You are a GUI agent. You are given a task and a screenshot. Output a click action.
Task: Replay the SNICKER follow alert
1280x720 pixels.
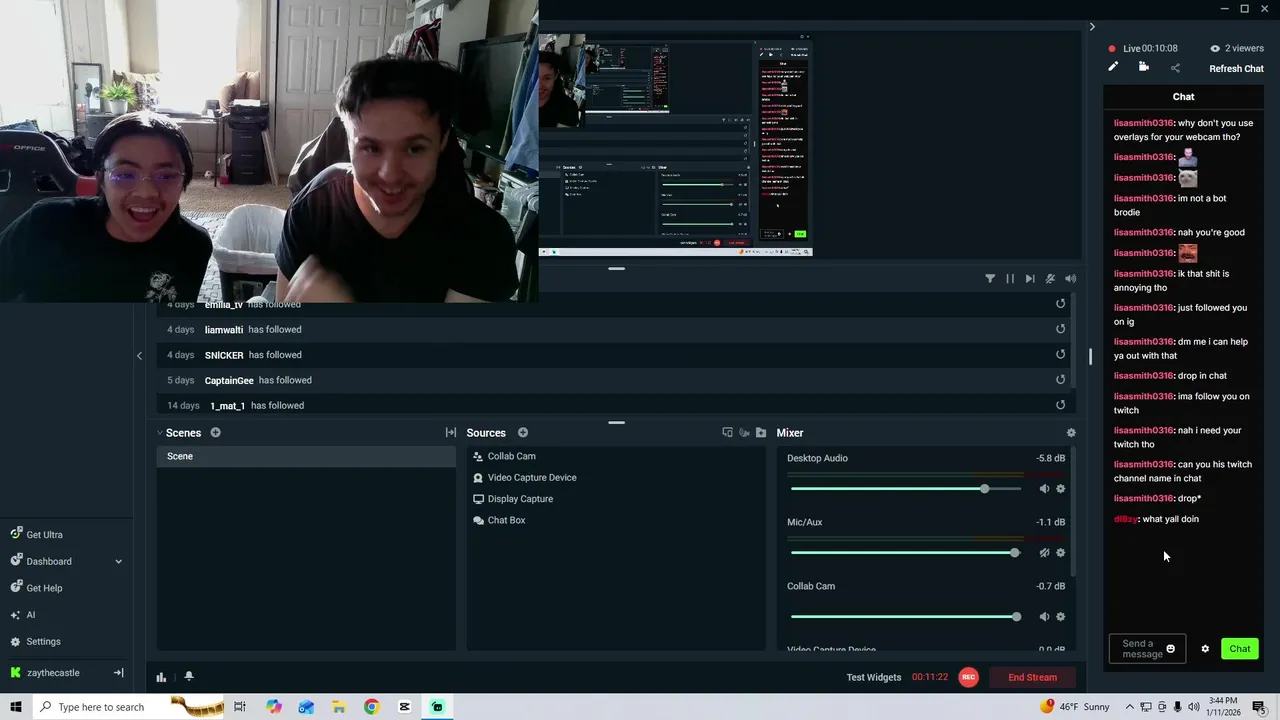[x=1060, y=354]
